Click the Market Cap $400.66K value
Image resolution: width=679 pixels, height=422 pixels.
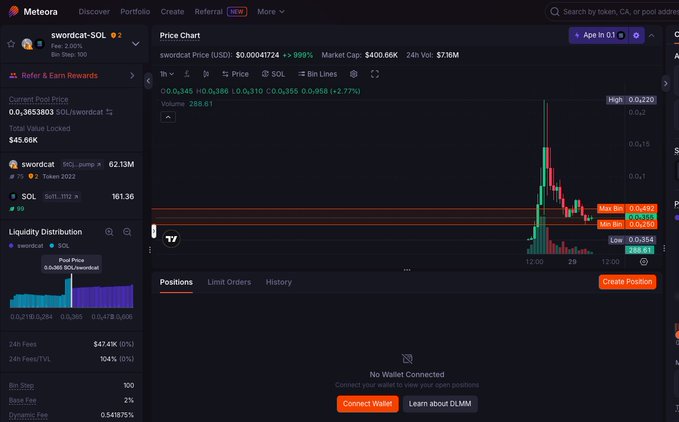381,55
